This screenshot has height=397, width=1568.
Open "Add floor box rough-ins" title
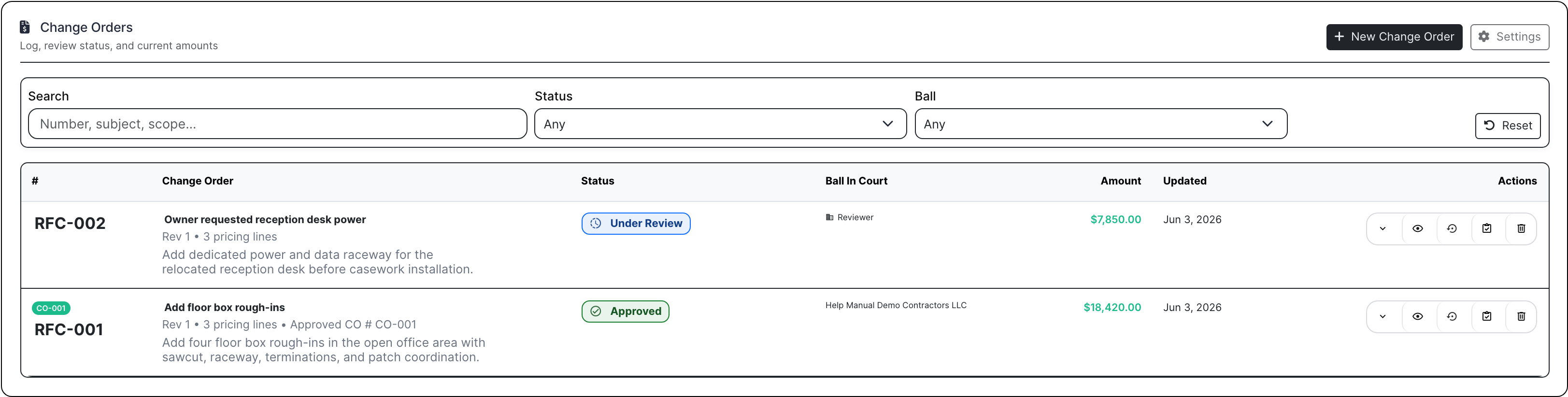pos(225,308)
